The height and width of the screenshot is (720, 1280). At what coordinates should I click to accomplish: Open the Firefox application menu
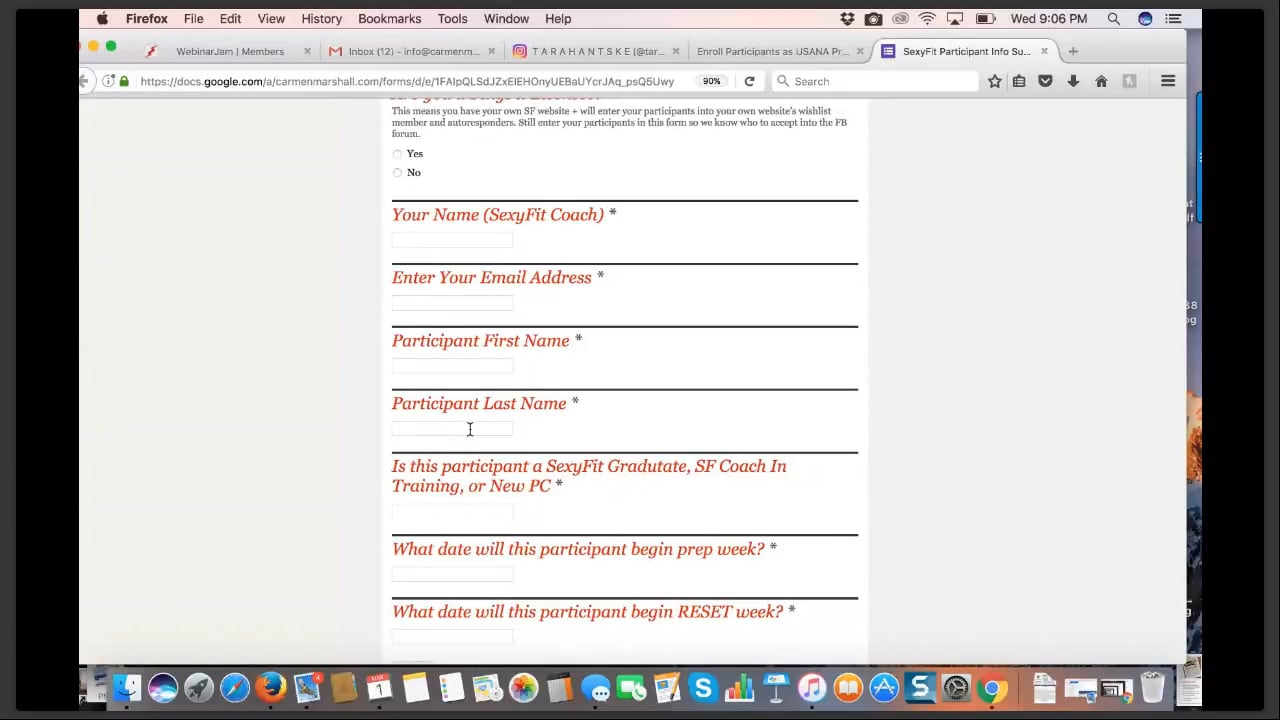point(147,19)
